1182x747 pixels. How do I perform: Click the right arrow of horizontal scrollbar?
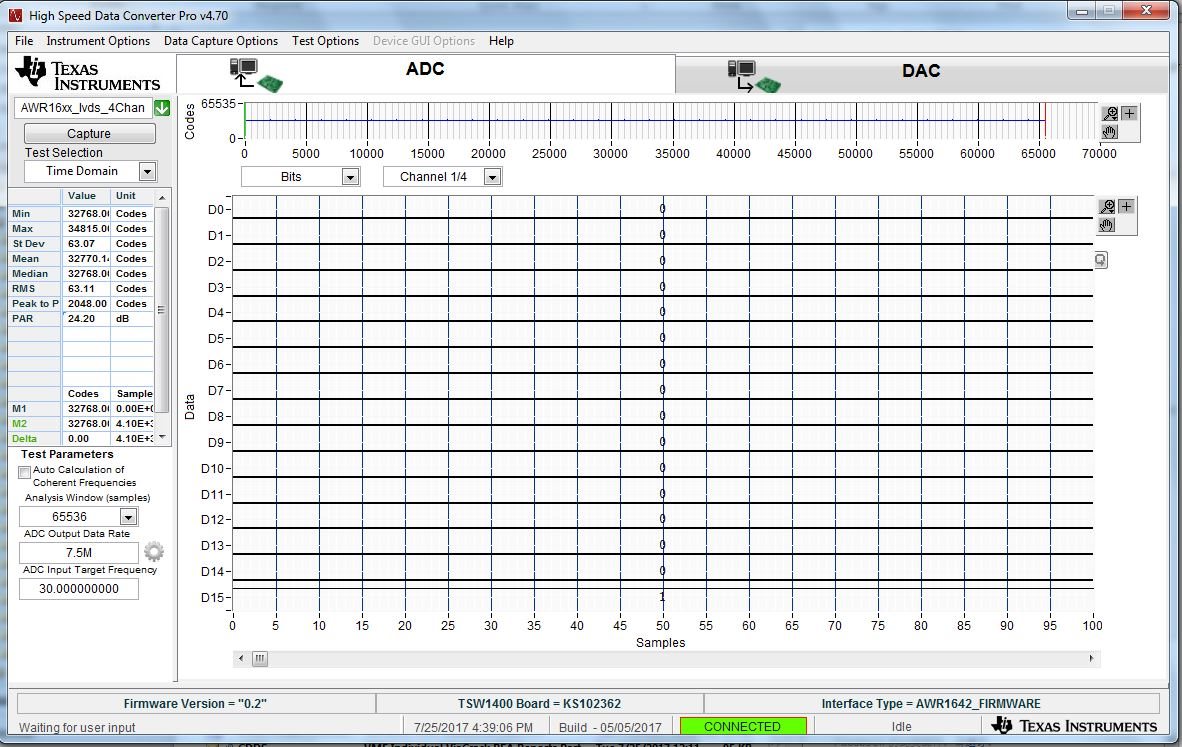tap(1092, 659)
